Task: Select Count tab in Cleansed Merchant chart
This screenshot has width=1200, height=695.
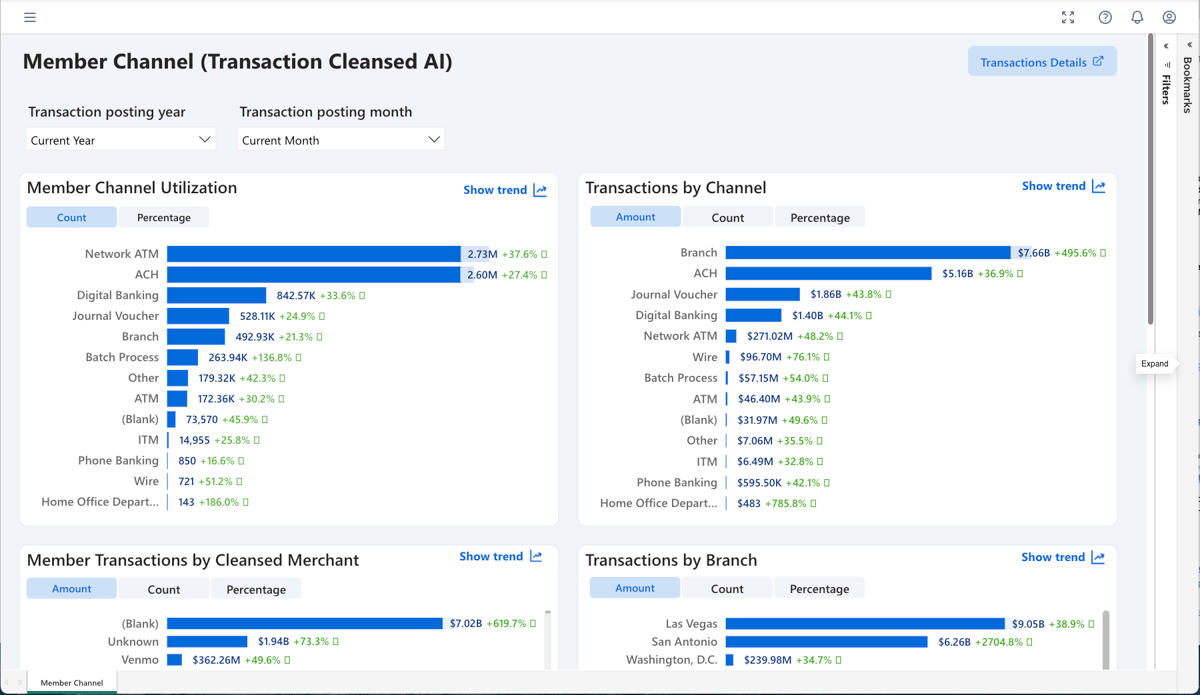Action: pyautogui.click(x=164, y=589)
